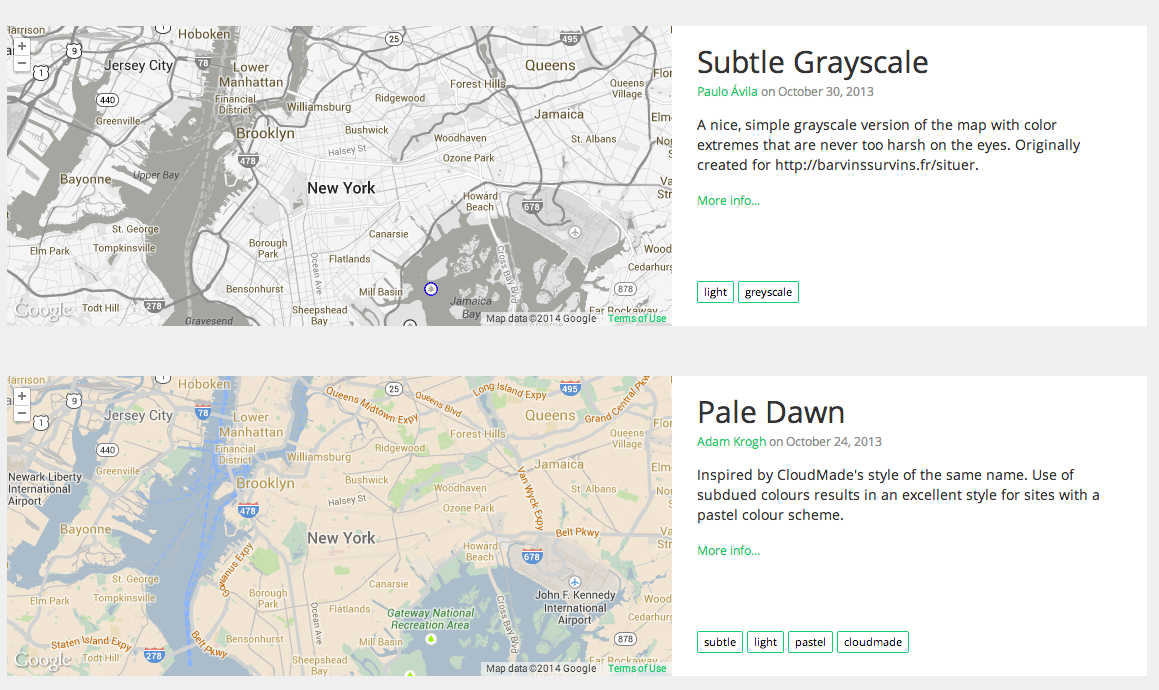Click the Terms of Use link on the Pale Dawn map
Viewport: 1159px width, 690px height.
click(637, 667)
